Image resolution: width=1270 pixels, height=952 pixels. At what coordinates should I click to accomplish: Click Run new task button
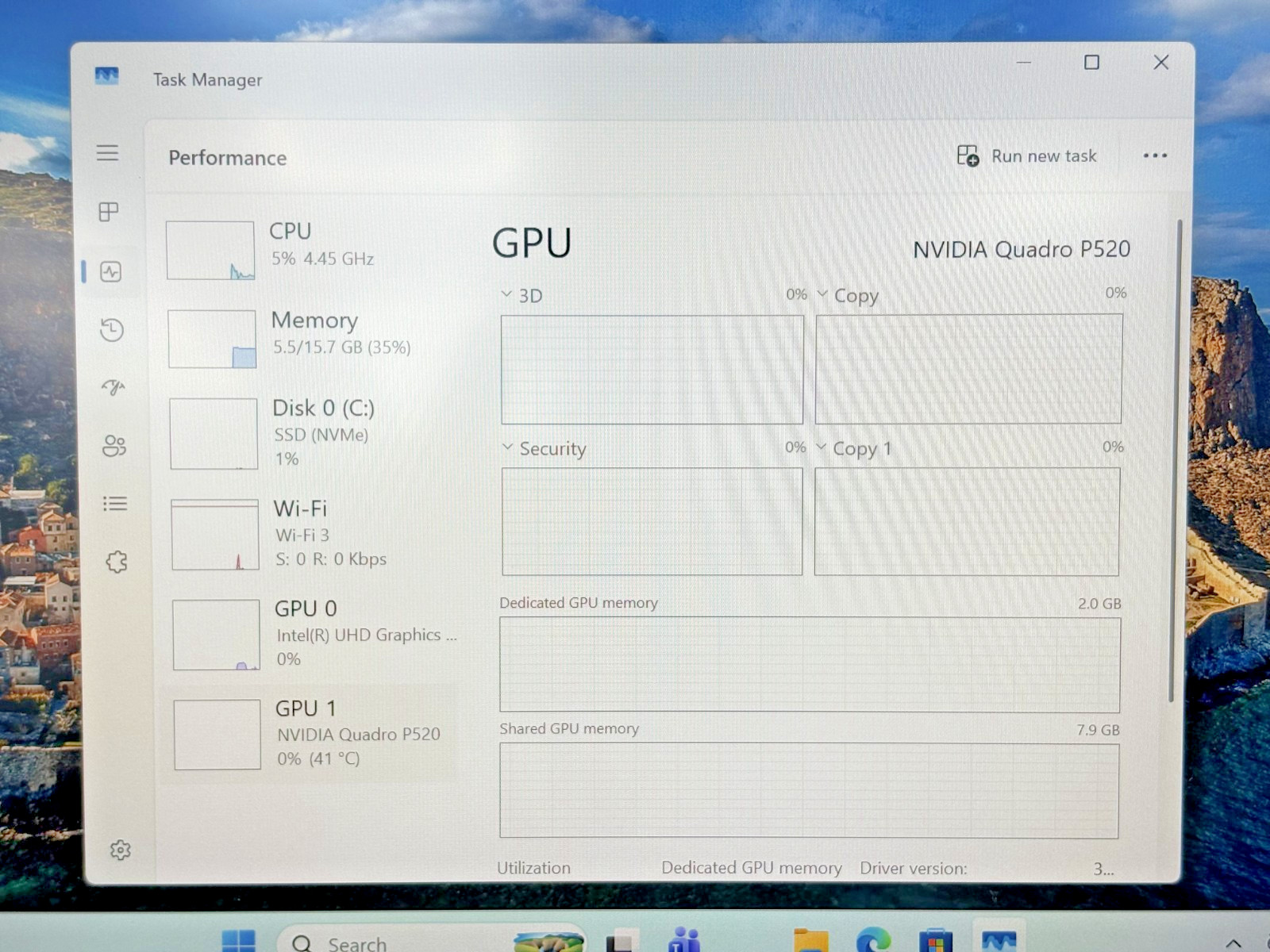[x=1027, y=156]
